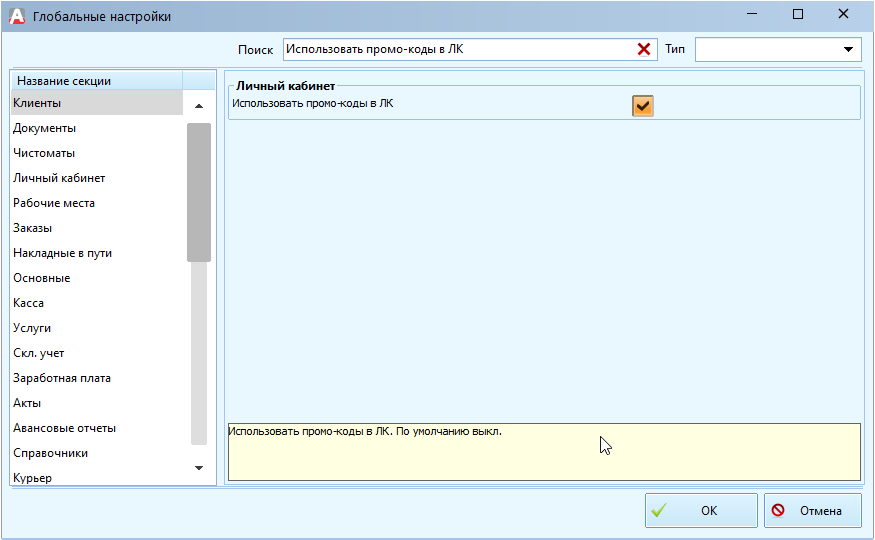Go to 'Личный кабинет' section
The image size is (875, 540).
coord(59,178)
